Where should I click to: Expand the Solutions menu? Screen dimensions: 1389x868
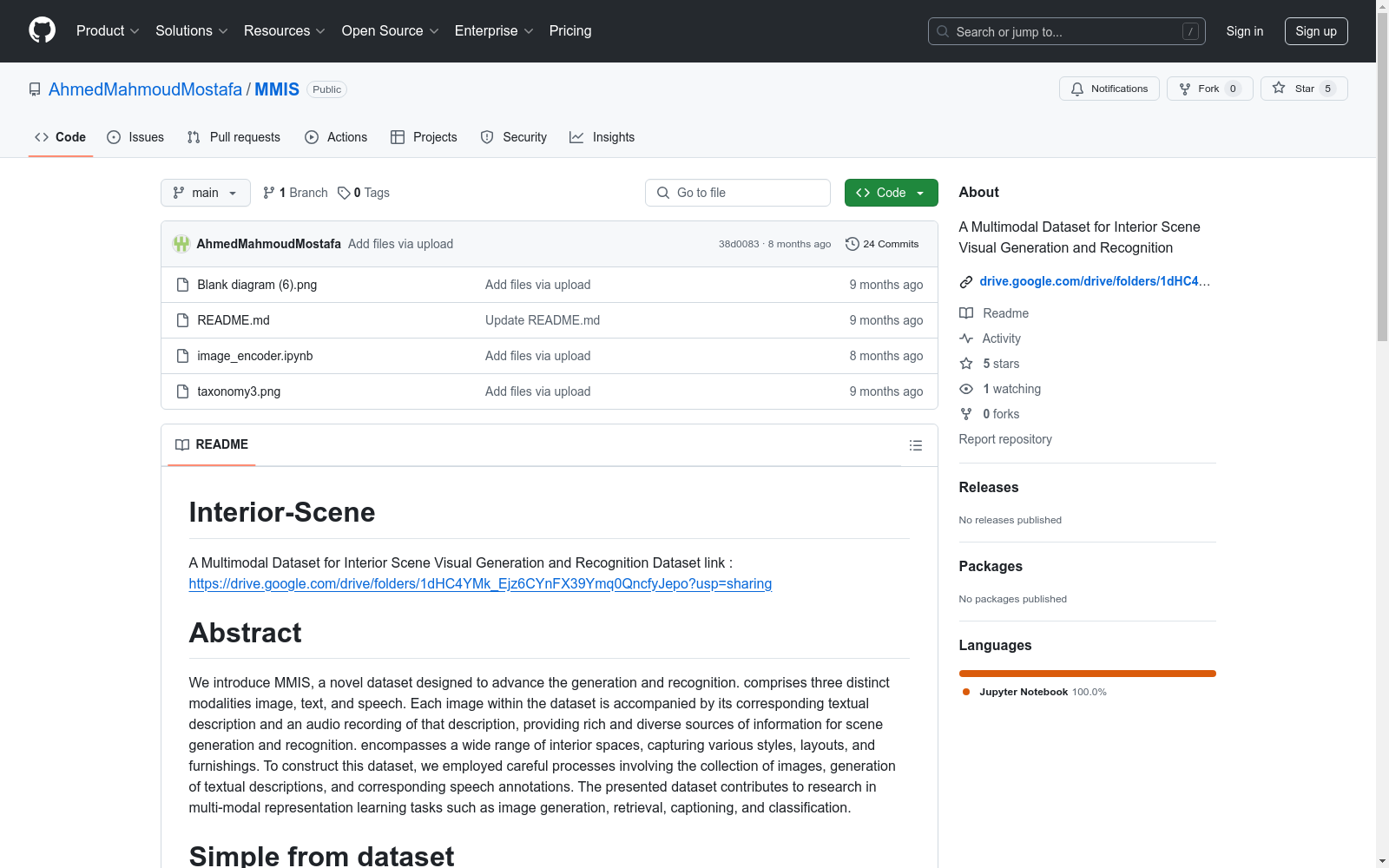click(192, 30)
